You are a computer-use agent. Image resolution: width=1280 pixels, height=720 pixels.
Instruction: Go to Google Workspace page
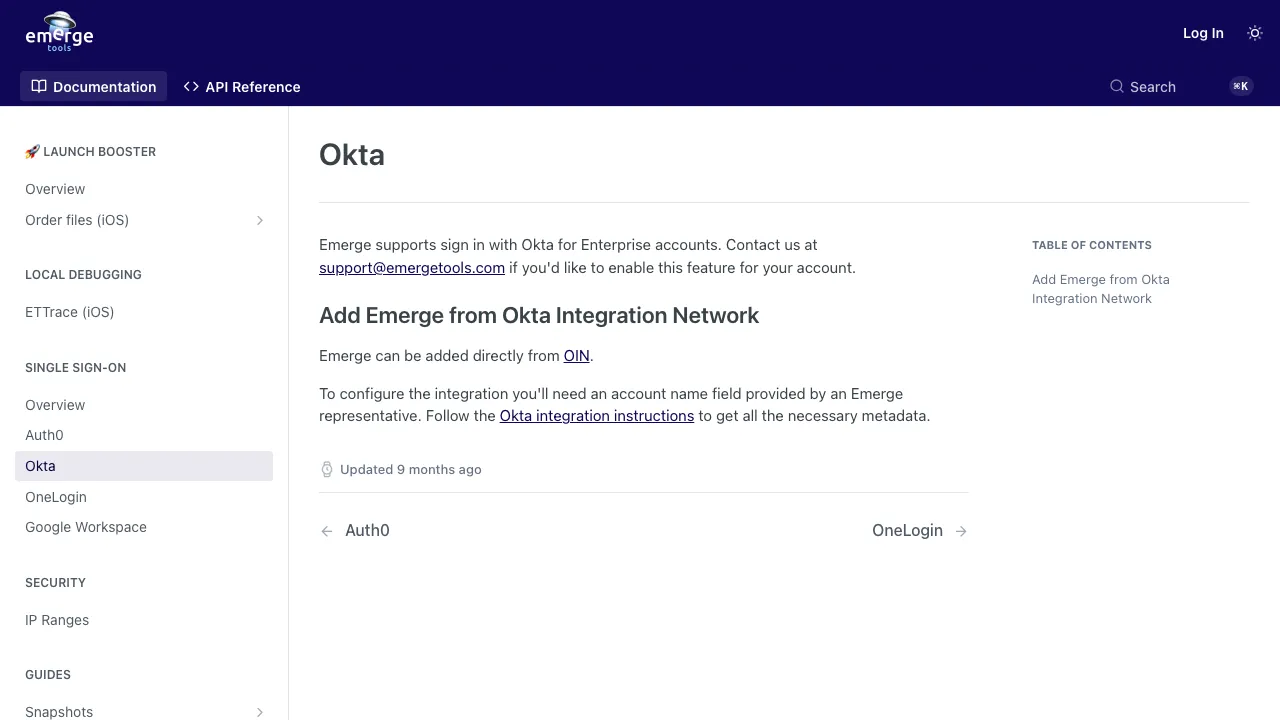pyautogui.click(x=86, y=527)
